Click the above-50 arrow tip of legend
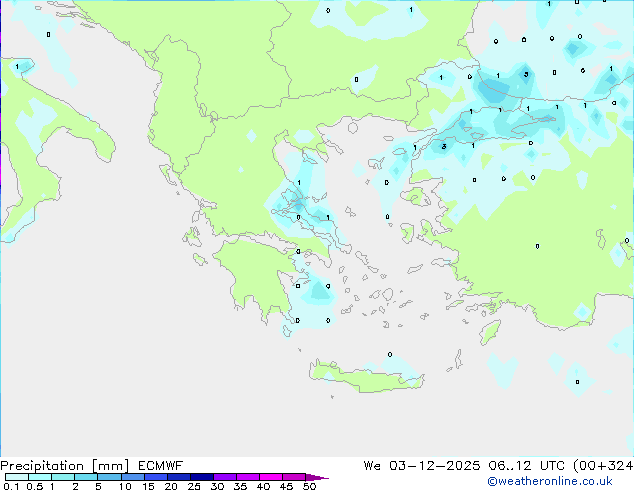This screenshot has height=490, width=634. tap(317, 477)
